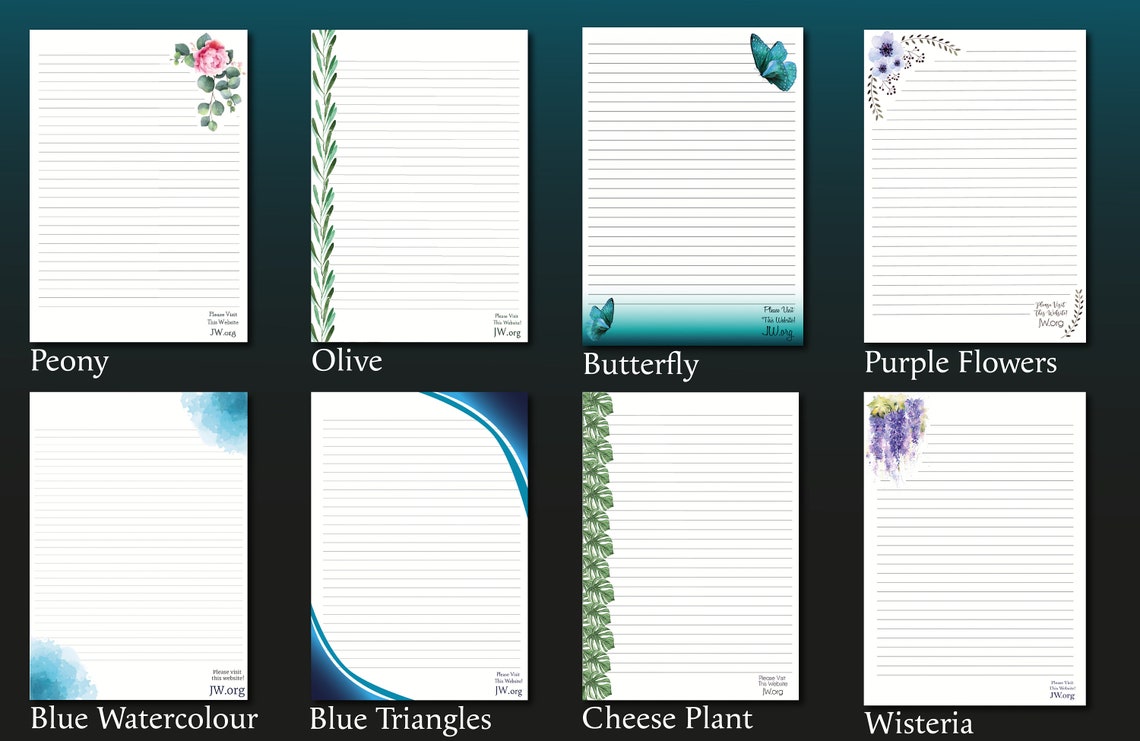This screenshot has height=741, width=1140.
Task: Select the Olive letter paper design
Action: coord(419,185)
